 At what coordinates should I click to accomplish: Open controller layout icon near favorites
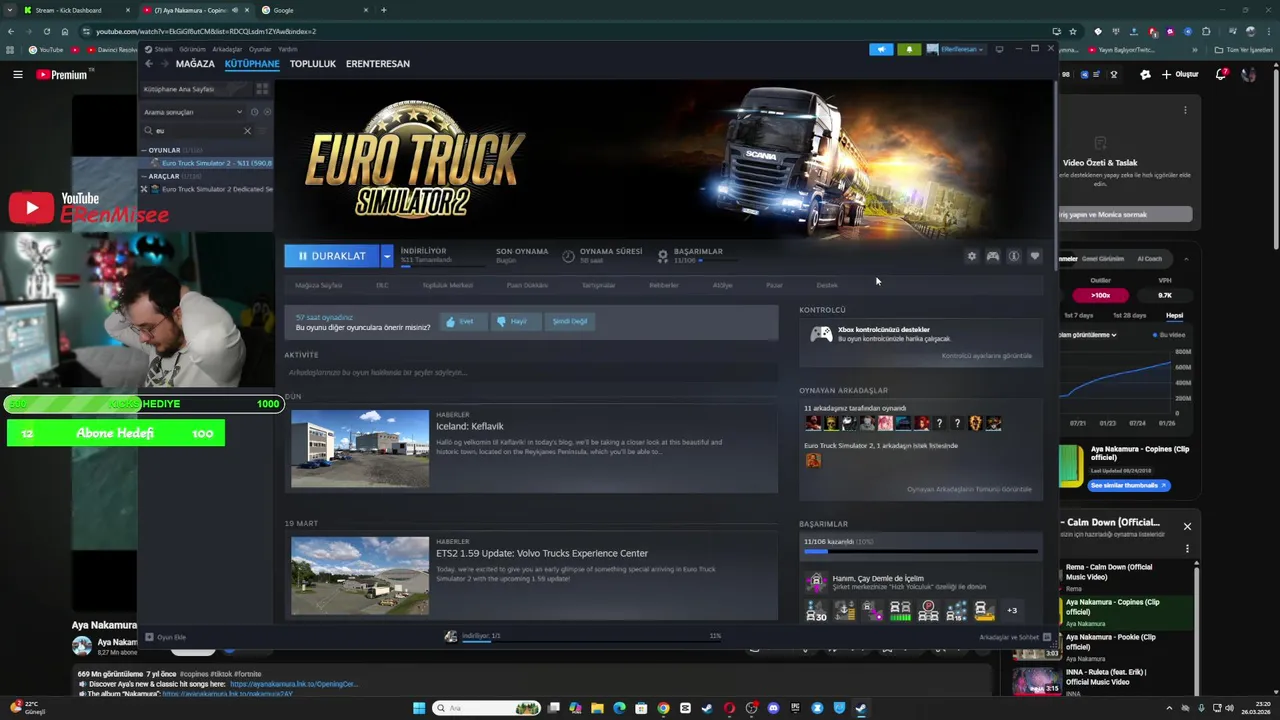[993, 256]
